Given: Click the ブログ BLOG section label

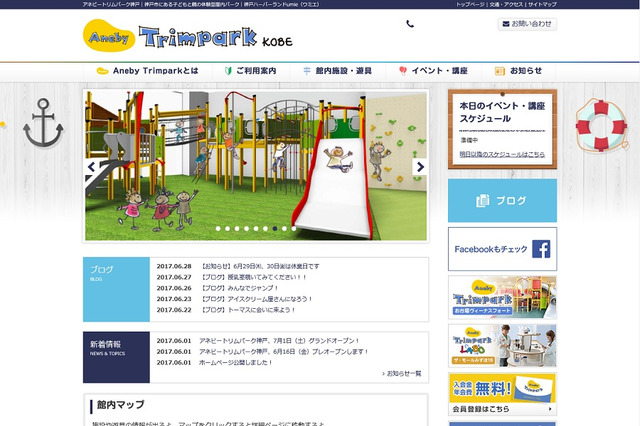Looking at the screenshot, I should tap(116, 289).
